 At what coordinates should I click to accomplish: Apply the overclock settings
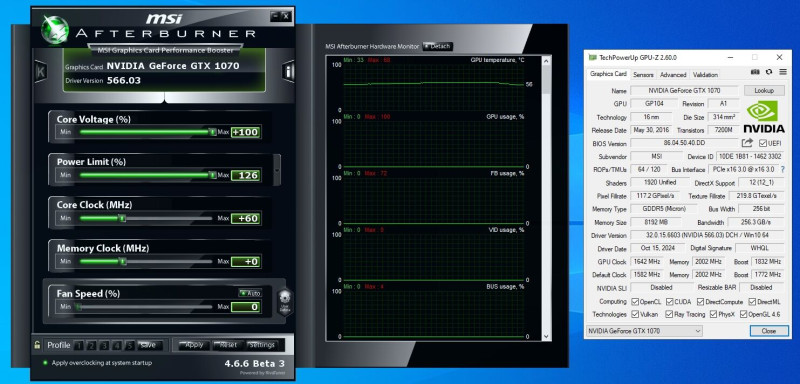click(x=194, y=345)
